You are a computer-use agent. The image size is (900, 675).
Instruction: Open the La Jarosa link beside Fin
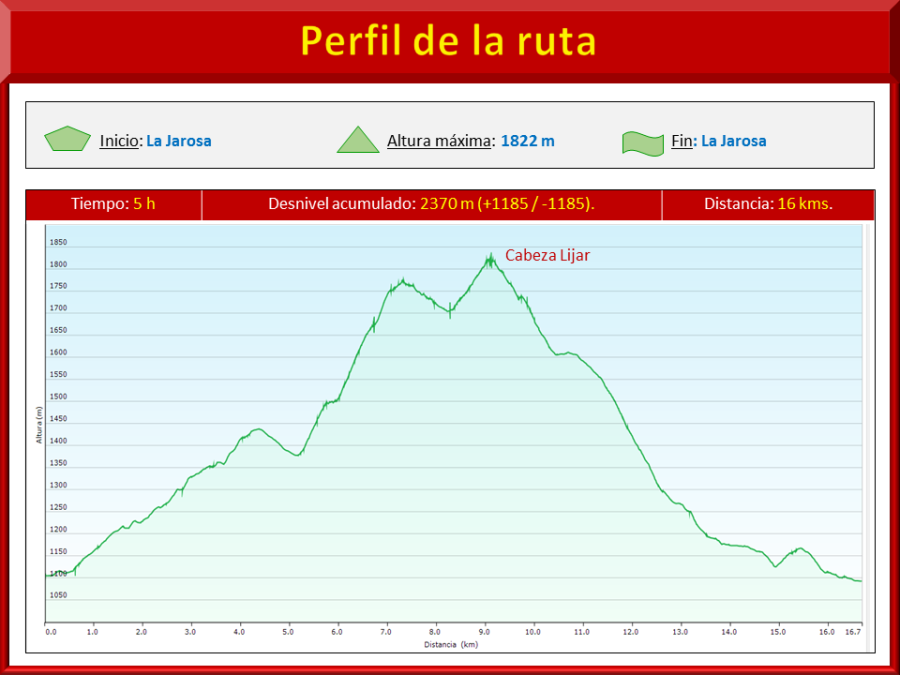[x=733, y=141]
